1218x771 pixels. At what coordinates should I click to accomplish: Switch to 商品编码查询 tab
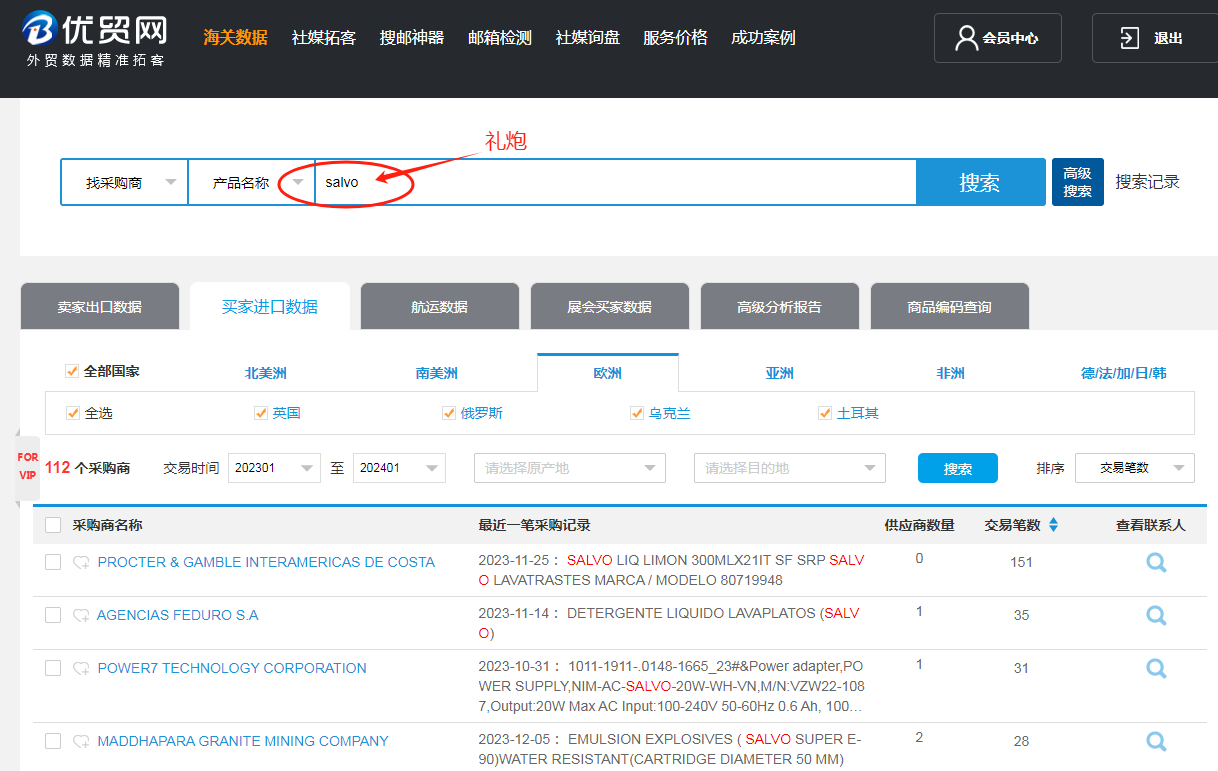[950, 306]
